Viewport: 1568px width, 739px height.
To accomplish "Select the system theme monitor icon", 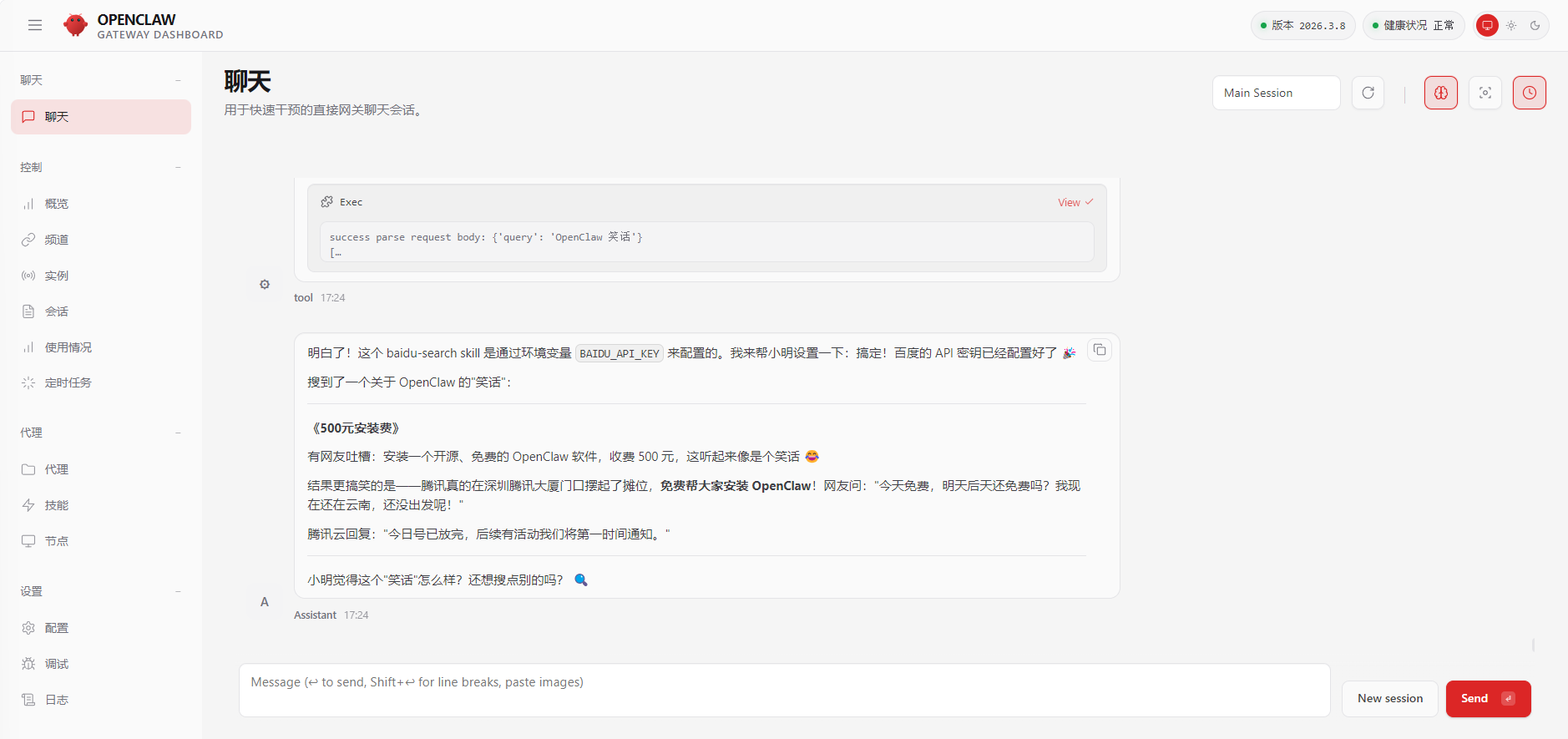I will [x=1487, y=26].
